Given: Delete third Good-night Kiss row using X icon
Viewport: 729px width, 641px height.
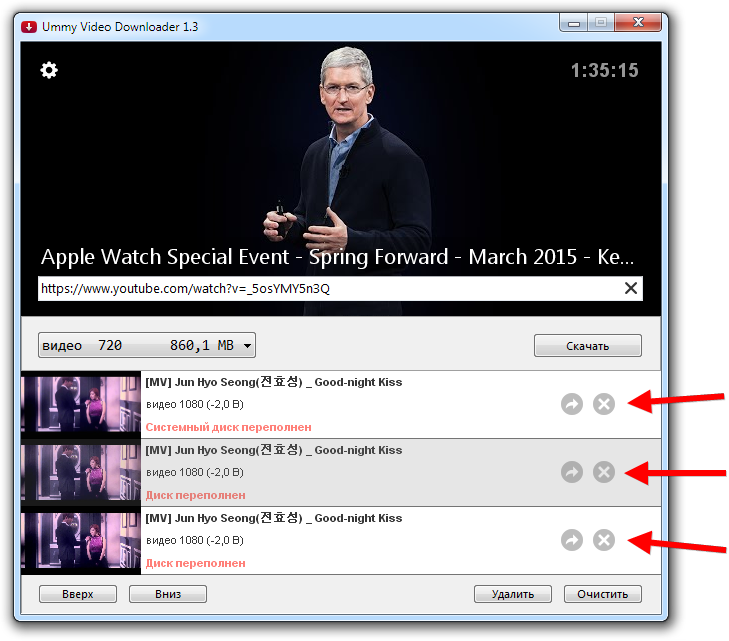Looking at the screenshot, I should [x=604, y=540].
